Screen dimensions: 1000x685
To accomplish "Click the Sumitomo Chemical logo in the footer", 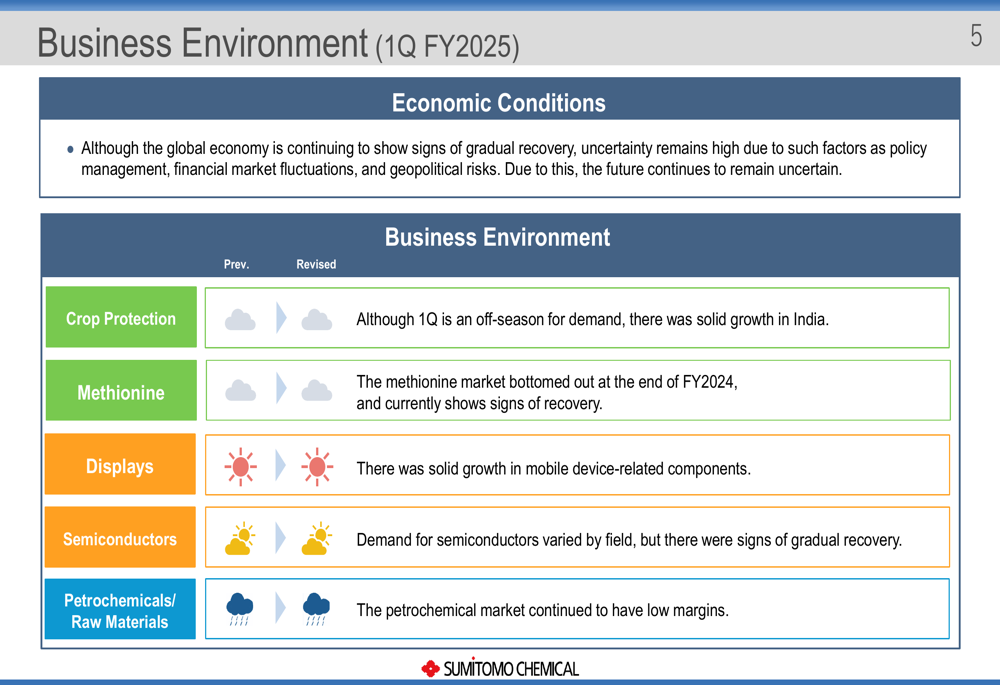I will click(500, 668).
